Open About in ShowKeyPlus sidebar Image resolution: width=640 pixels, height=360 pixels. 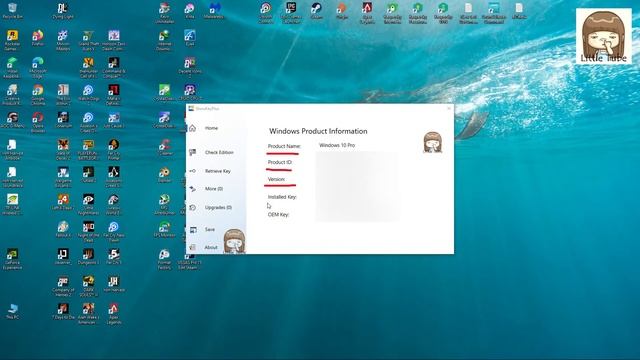(x=211, y=247)
